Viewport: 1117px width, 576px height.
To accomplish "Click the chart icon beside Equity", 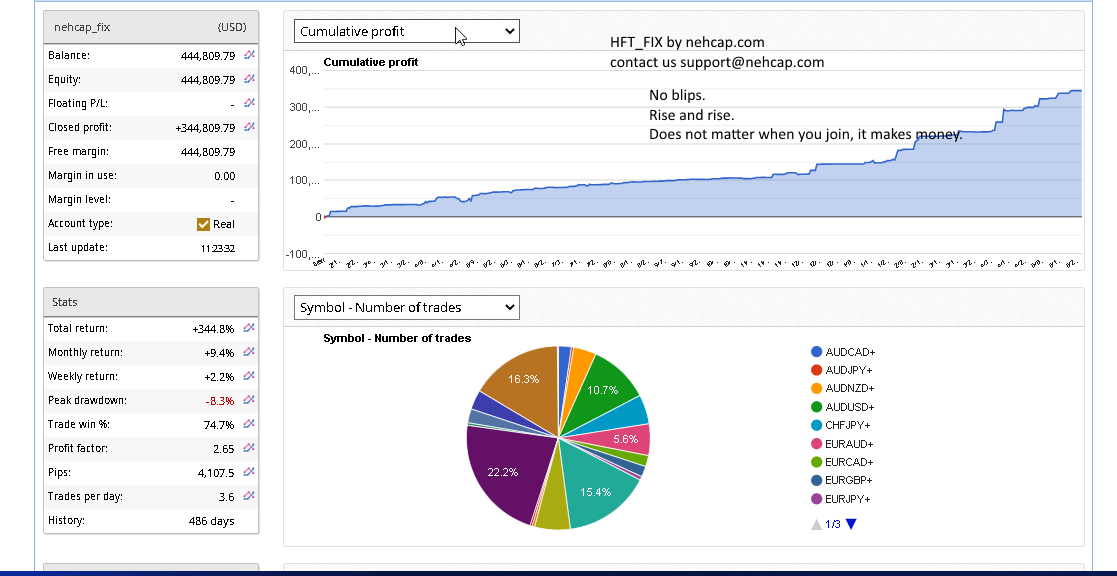I will (x=250, y=79).
